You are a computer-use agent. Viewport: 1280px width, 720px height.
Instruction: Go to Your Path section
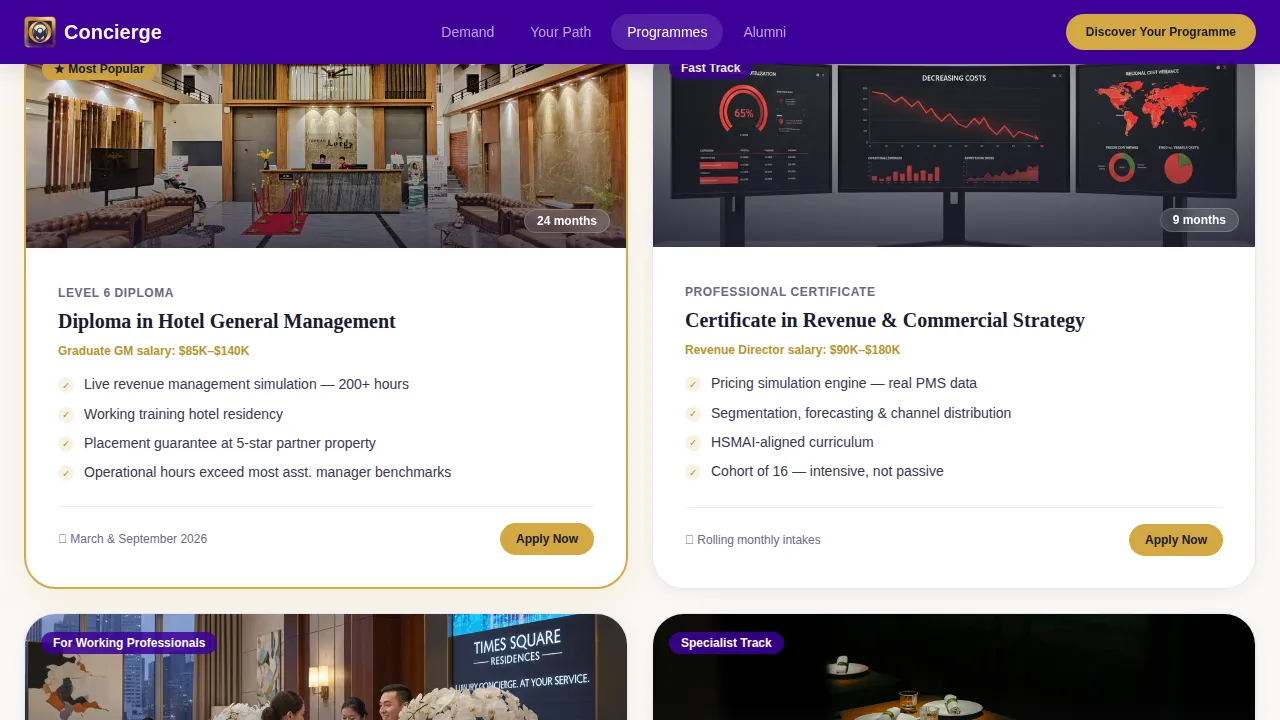point(561,32)
